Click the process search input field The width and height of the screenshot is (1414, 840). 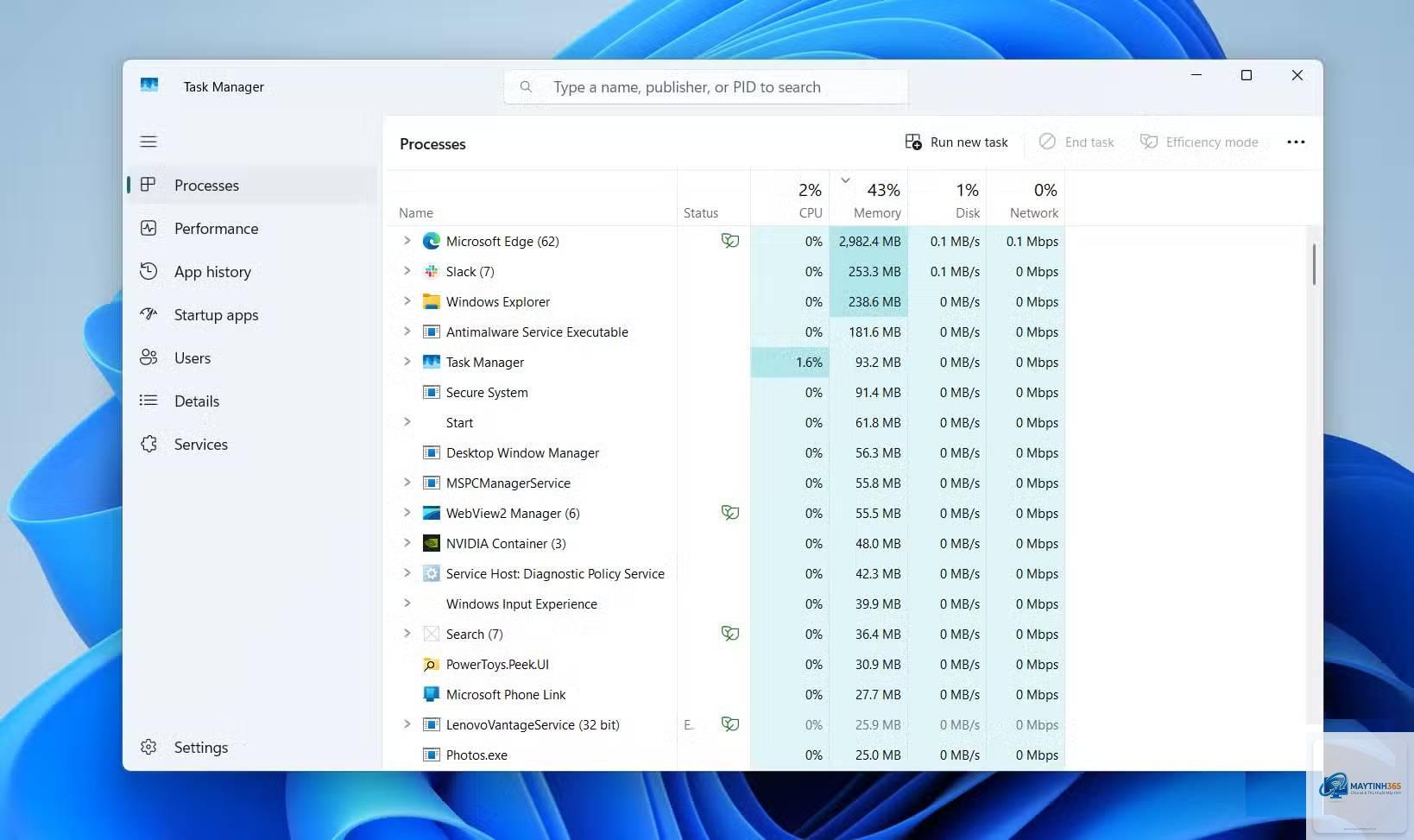click(706, 86)
